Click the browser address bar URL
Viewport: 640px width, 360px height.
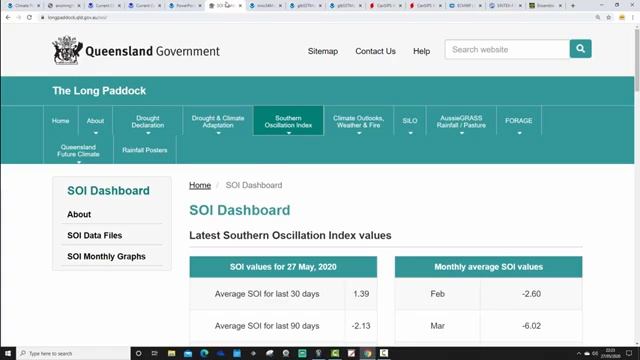78,18
